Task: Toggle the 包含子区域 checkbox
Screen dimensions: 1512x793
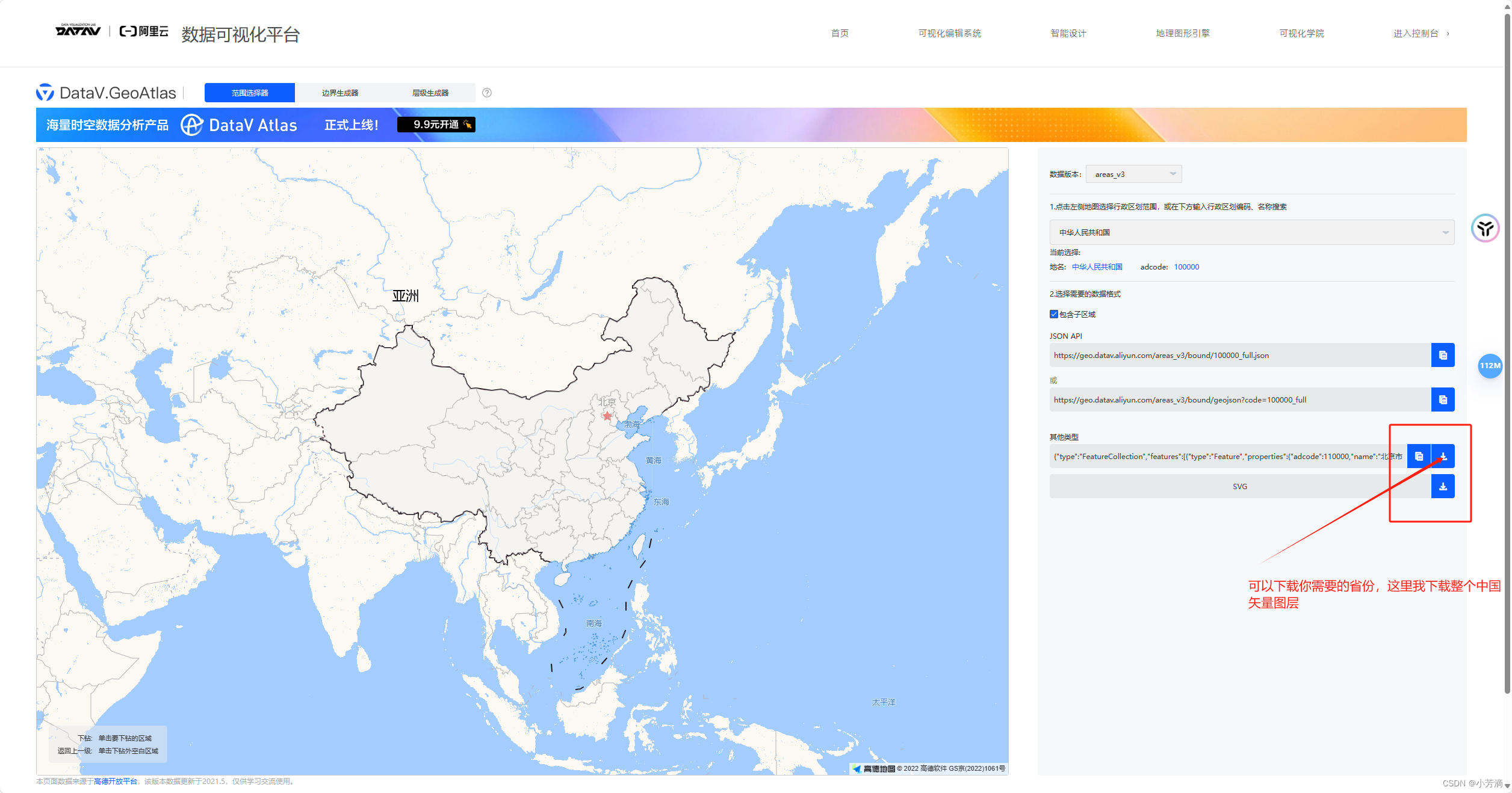Action: point(1054,314)
